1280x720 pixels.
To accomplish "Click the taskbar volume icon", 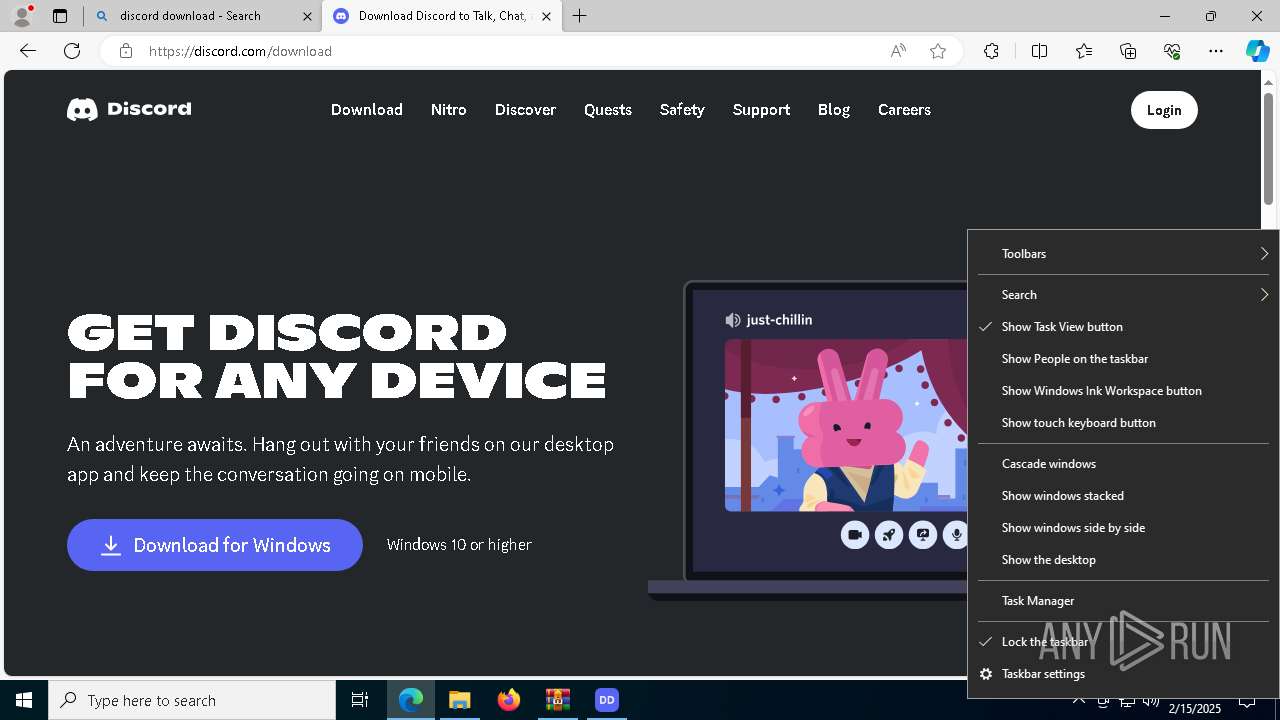I will point(1151,700).
